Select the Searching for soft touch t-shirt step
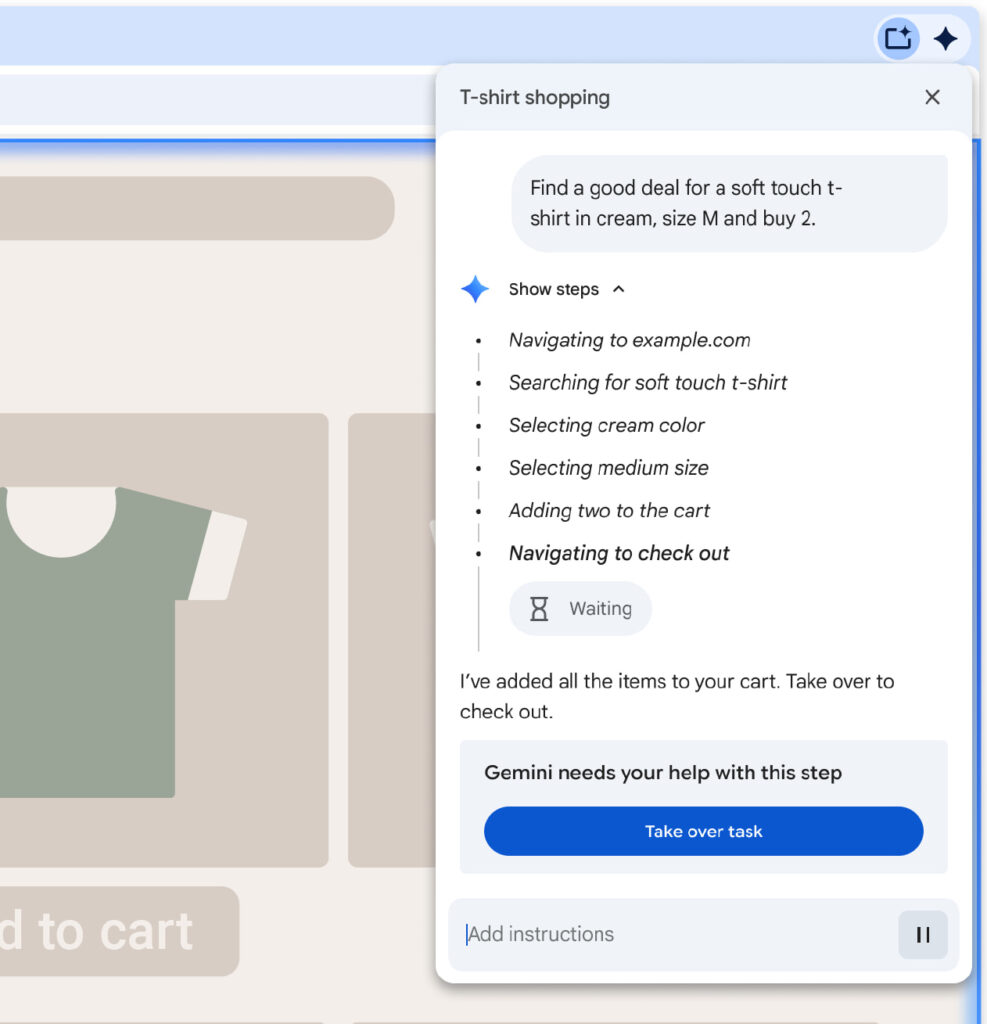This screenshot has width=987, height=1024. (x=648, y=382)
